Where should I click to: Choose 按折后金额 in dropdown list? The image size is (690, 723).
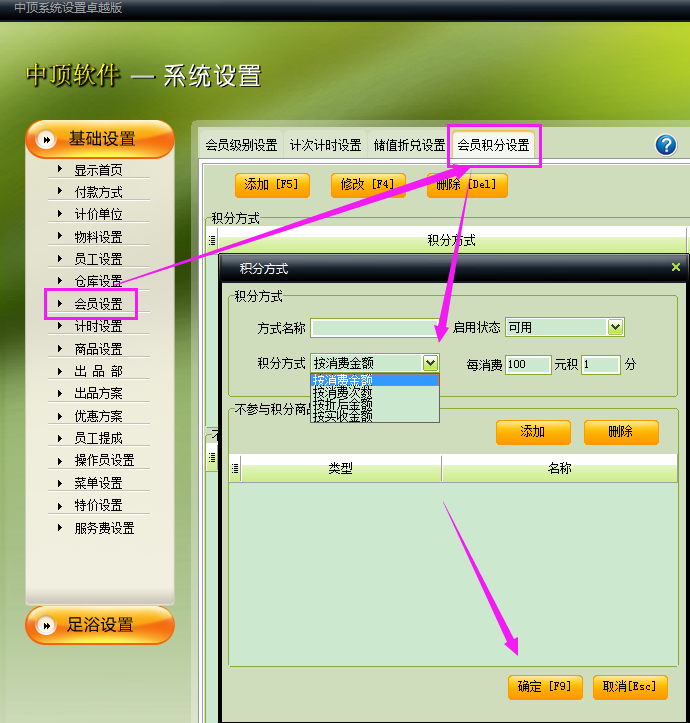(x=375, y=404)
